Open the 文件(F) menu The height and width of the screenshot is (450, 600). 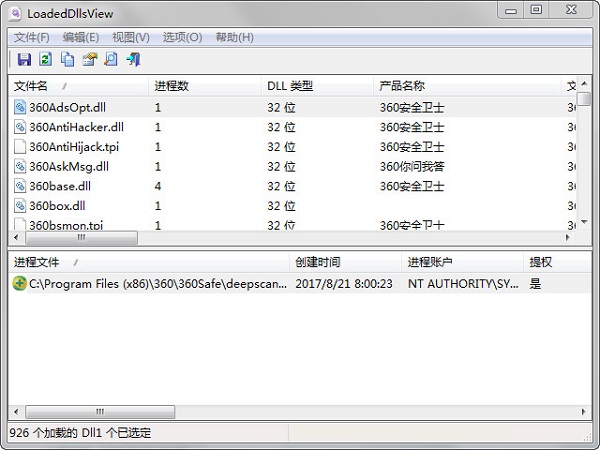coord(32,38)
